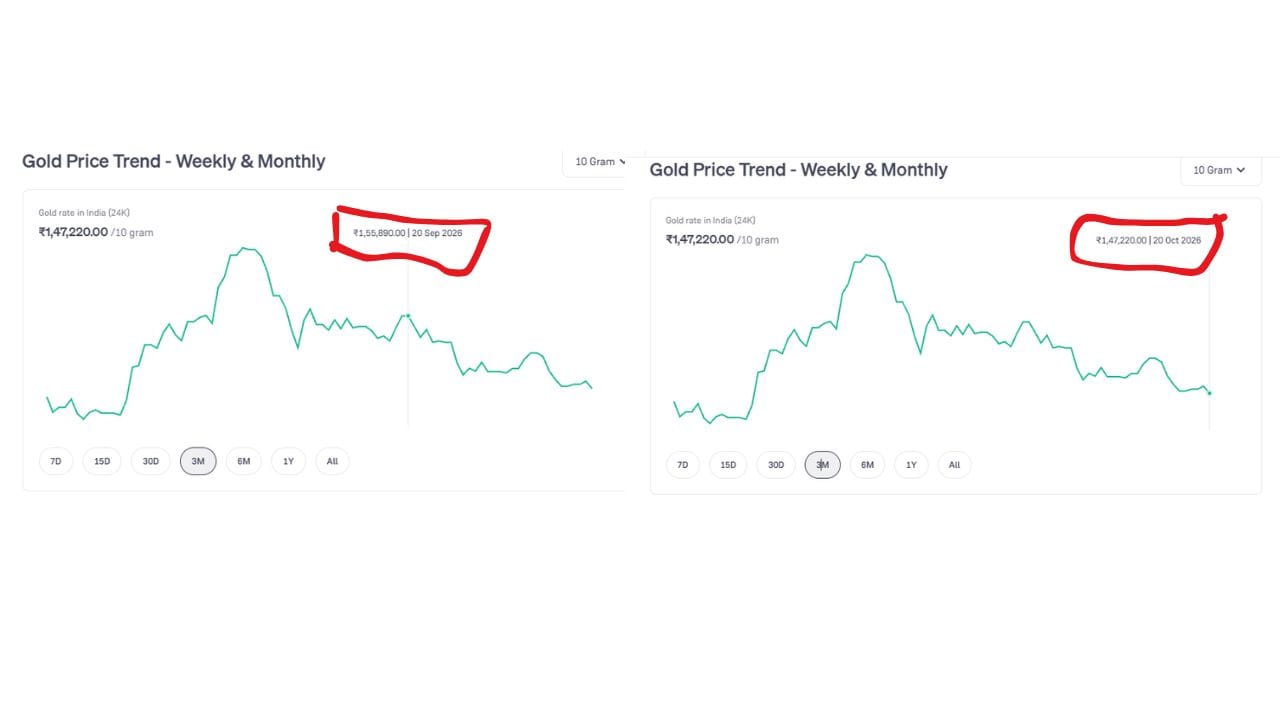This screenshot has height=720, width=1280.
Task: Select 7D range in left chart
Action: [56, 461]
